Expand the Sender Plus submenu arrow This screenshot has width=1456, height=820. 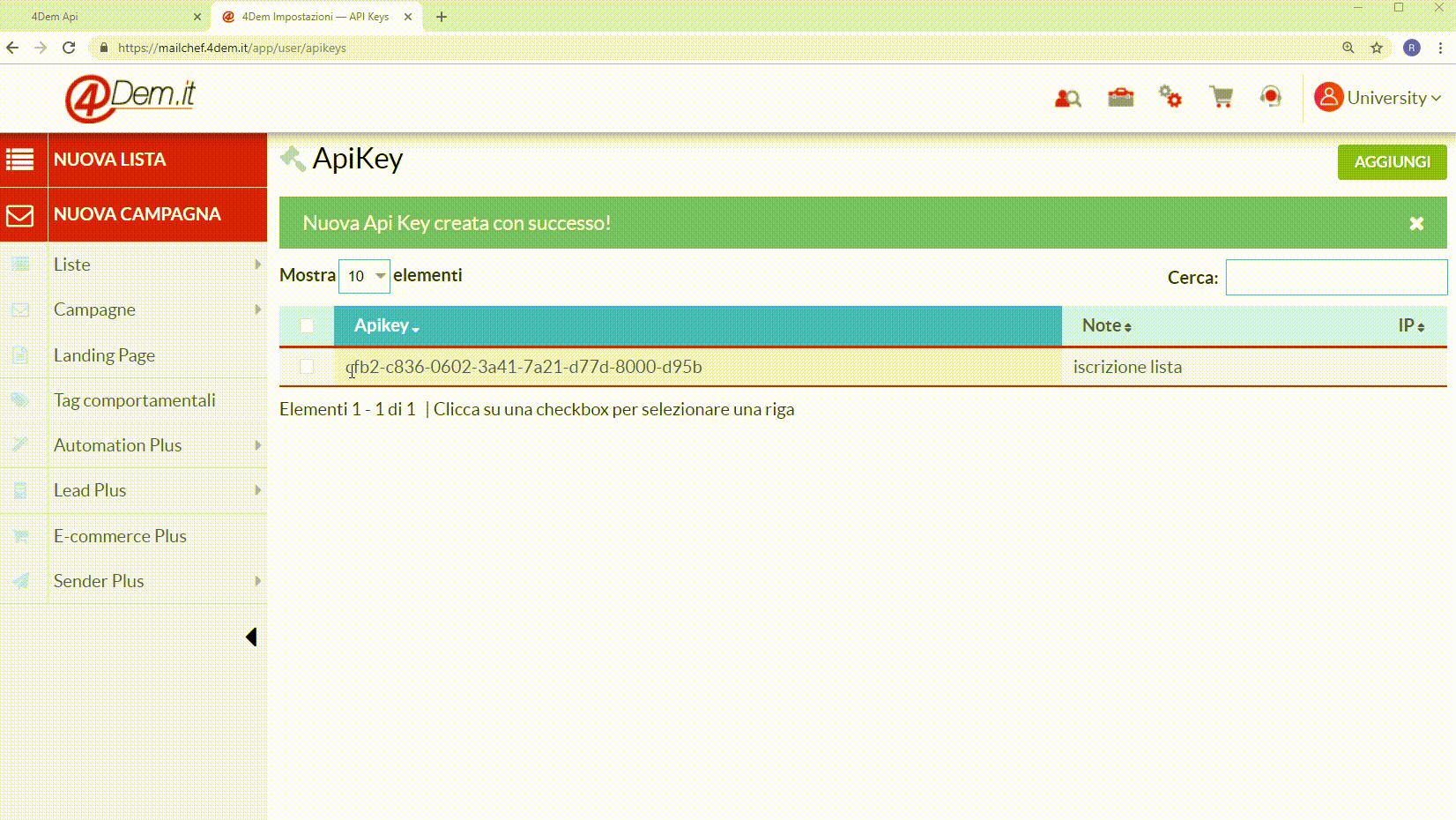coord(257,581)
